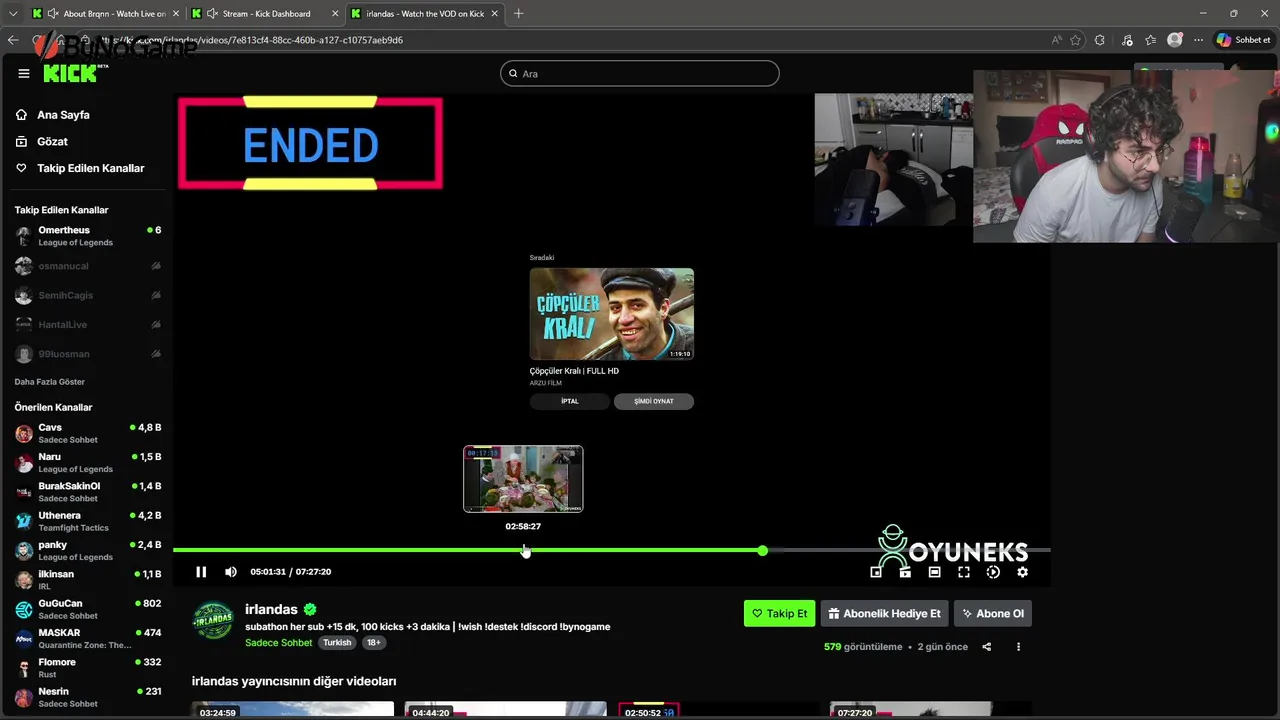This screenshot has width=1280, height=720.
Task: Open the hamburger sidebar menu
Action: 24,74
